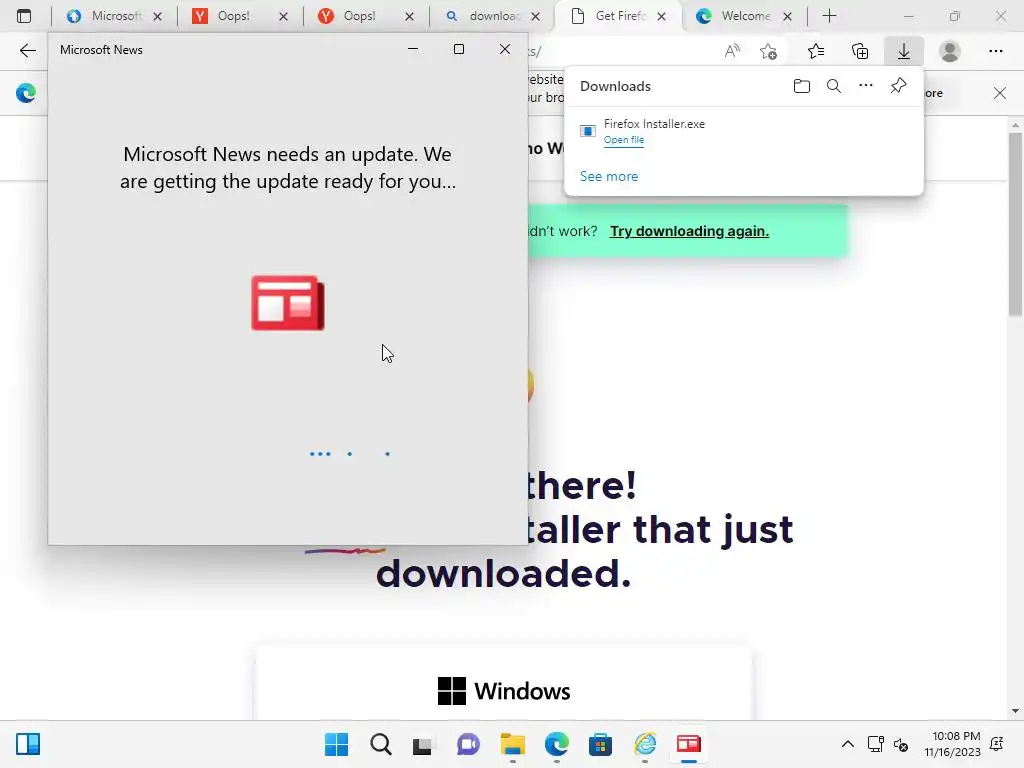1024x768 pixels.
Task: Click the Edge logo in notification bar
Action: [x=26, y=93]
